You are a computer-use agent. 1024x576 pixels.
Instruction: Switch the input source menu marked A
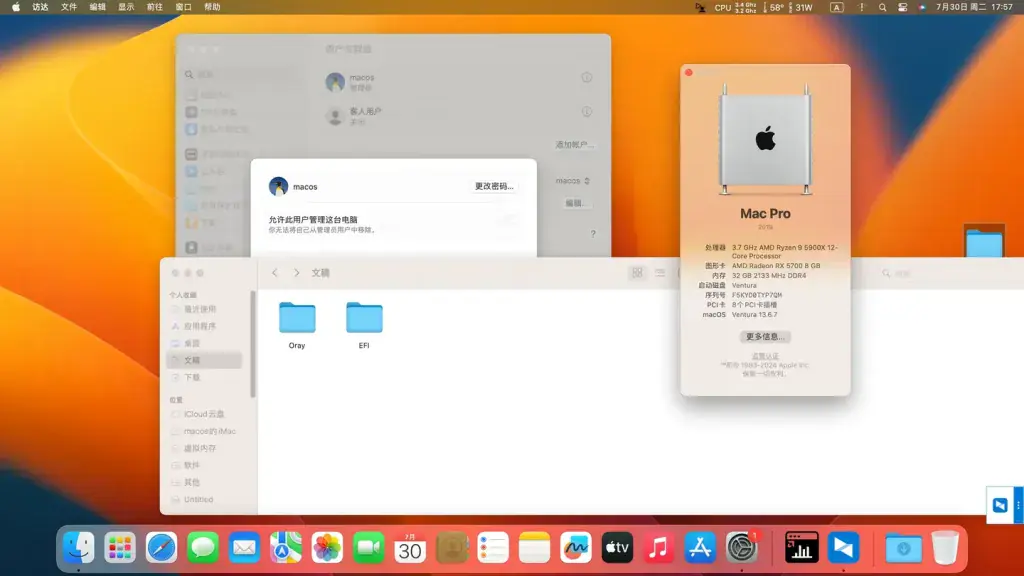click(x=837, y=7)
